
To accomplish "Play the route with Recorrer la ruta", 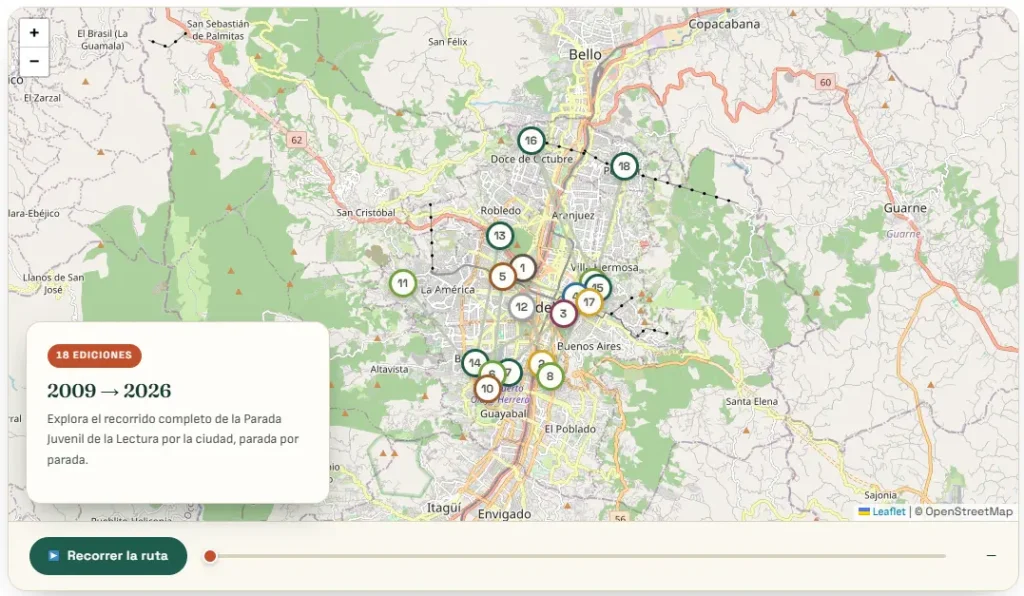I will click(x=108, y=556).
